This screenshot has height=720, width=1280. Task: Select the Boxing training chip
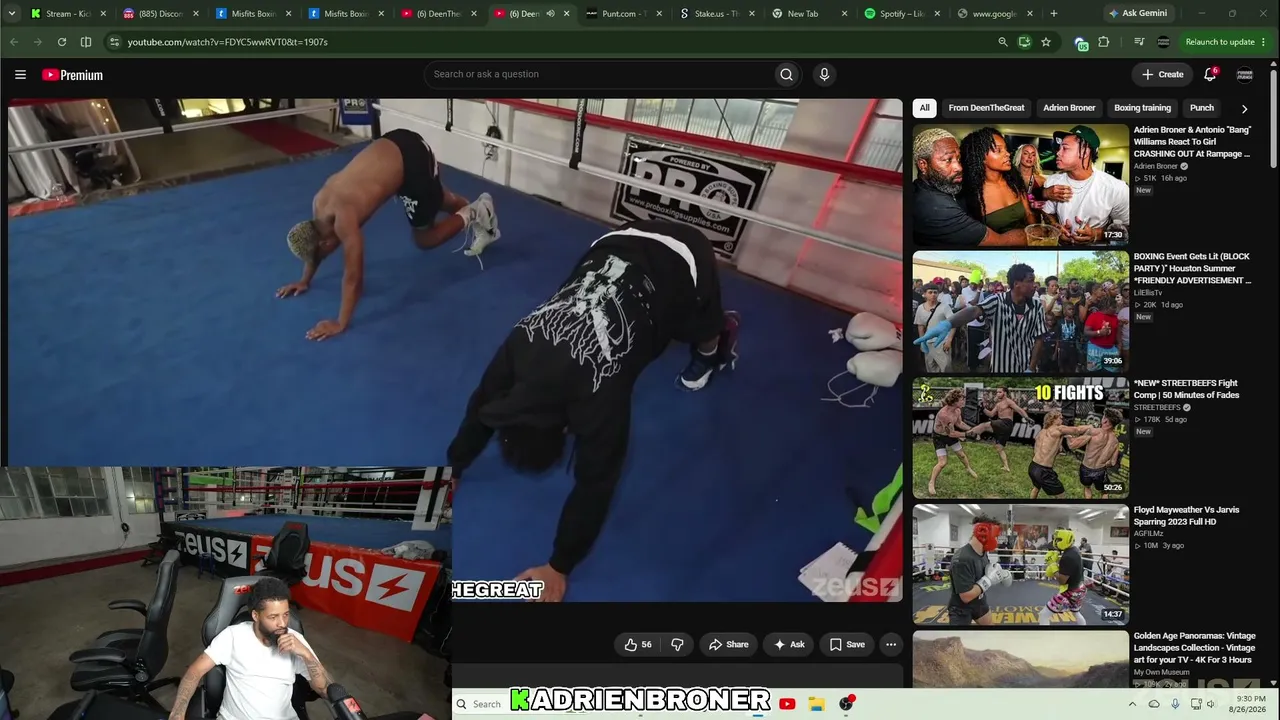click(x=1142, y=108)
